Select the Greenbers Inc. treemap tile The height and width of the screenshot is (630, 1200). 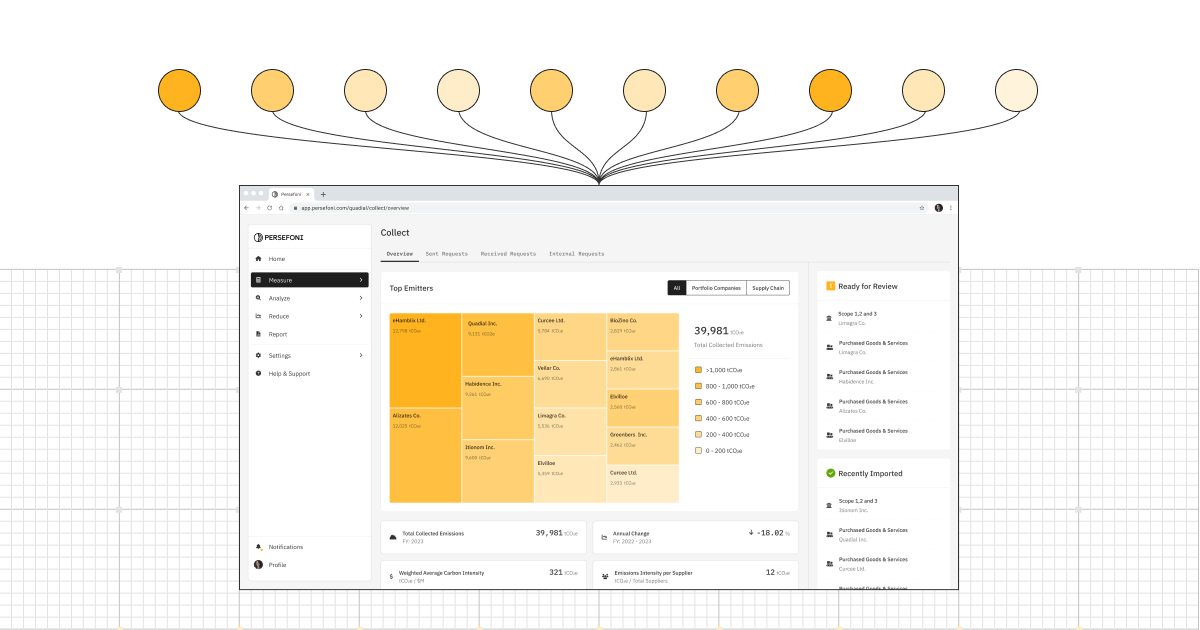click(642, 446)
